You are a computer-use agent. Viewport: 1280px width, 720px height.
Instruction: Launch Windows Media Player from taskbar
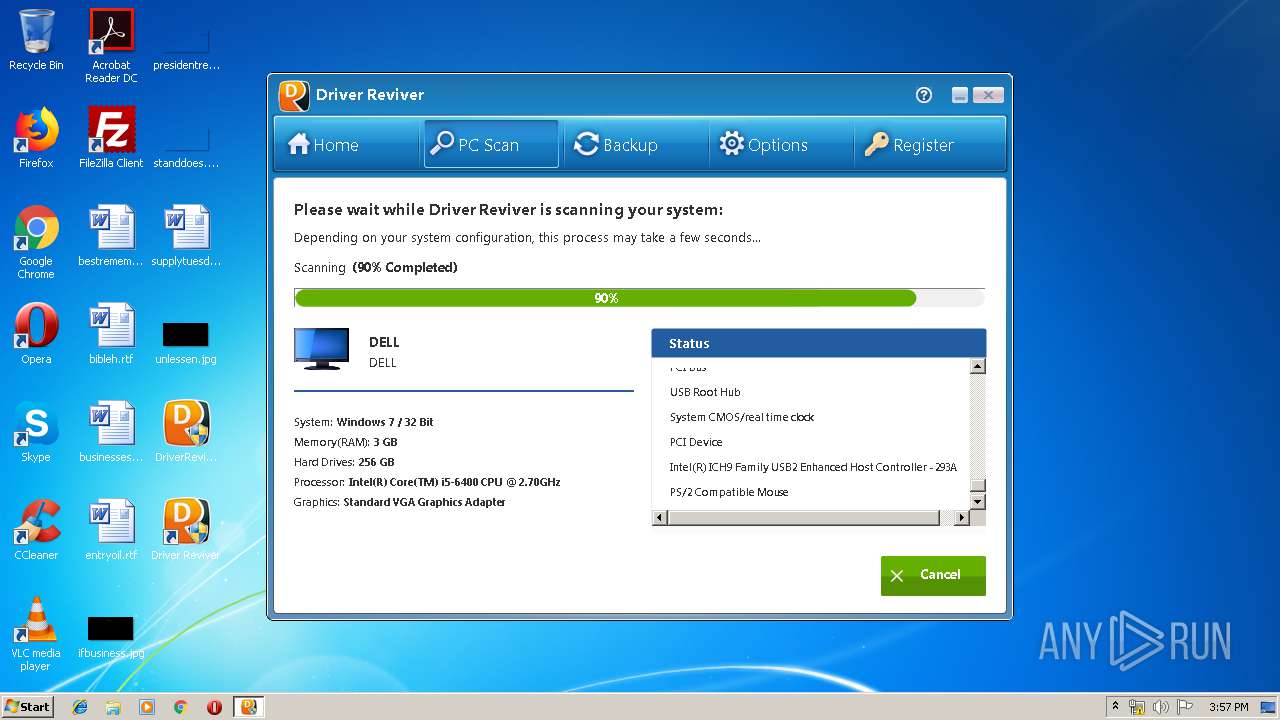pyautogui.click(x=147, y=707)
